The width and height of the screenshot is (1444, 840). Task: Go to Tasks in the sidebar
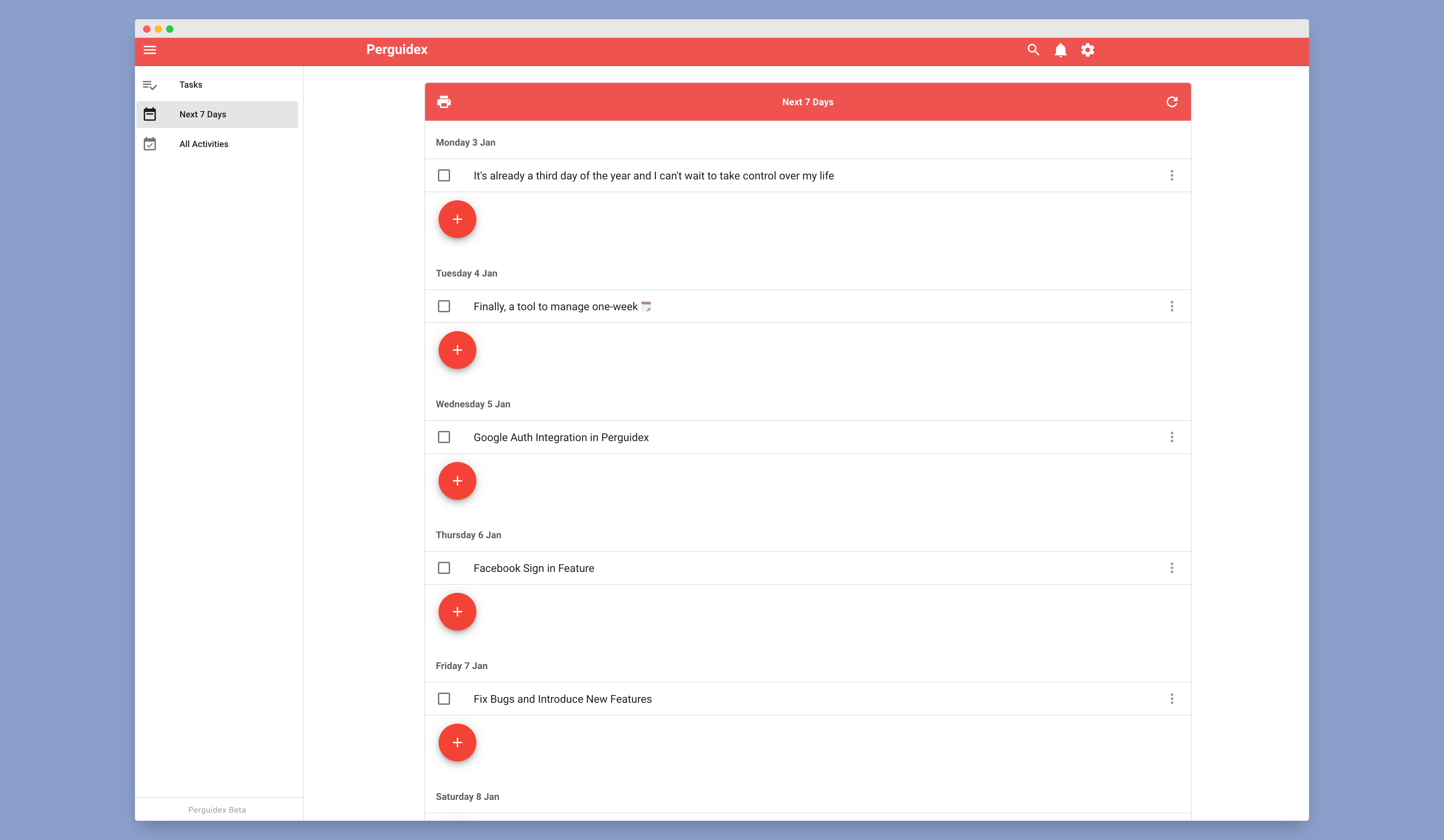click(x=191, y=85)
